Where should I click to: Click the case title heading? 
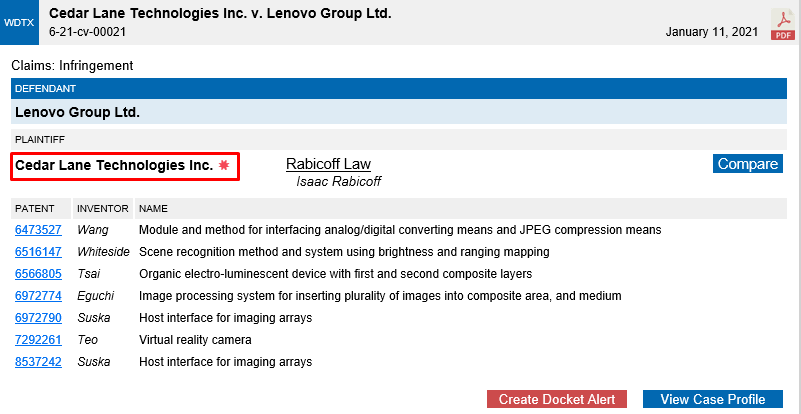click(220, 13)
